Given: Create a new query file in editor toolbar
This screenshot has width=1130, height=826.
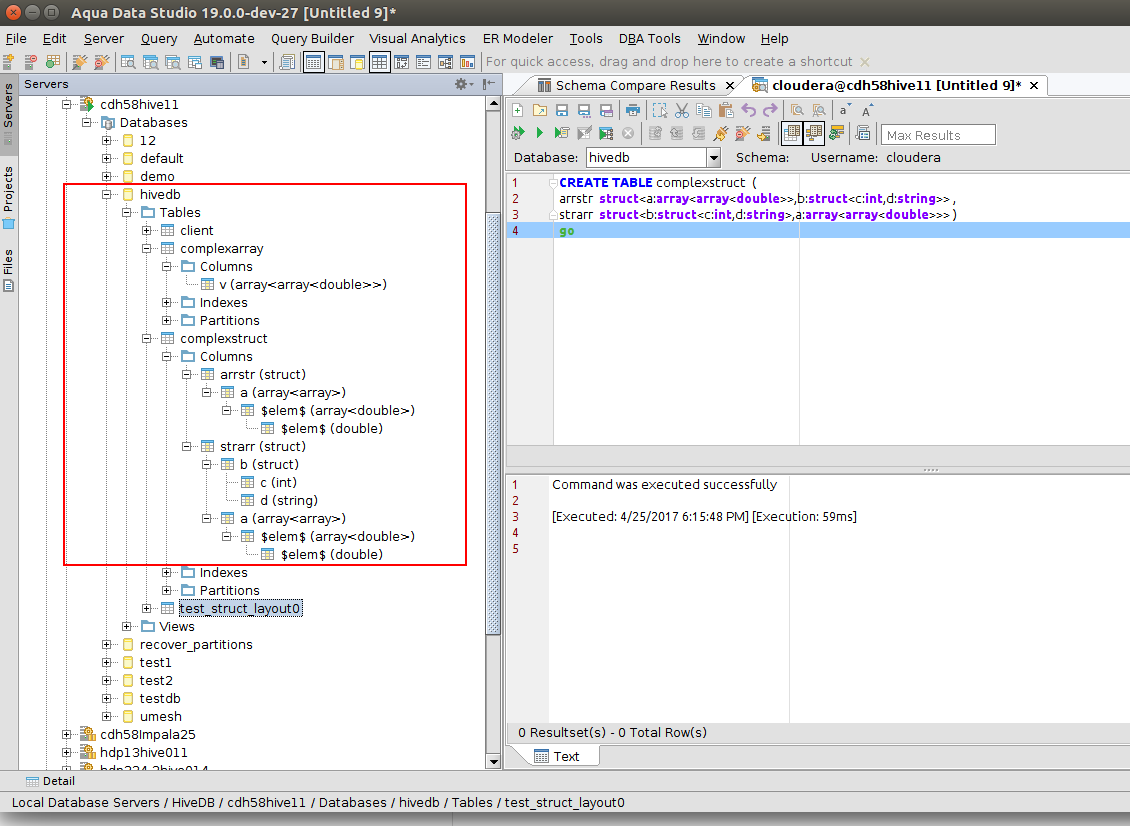Looking at the screenshot, I should point(517,110).
